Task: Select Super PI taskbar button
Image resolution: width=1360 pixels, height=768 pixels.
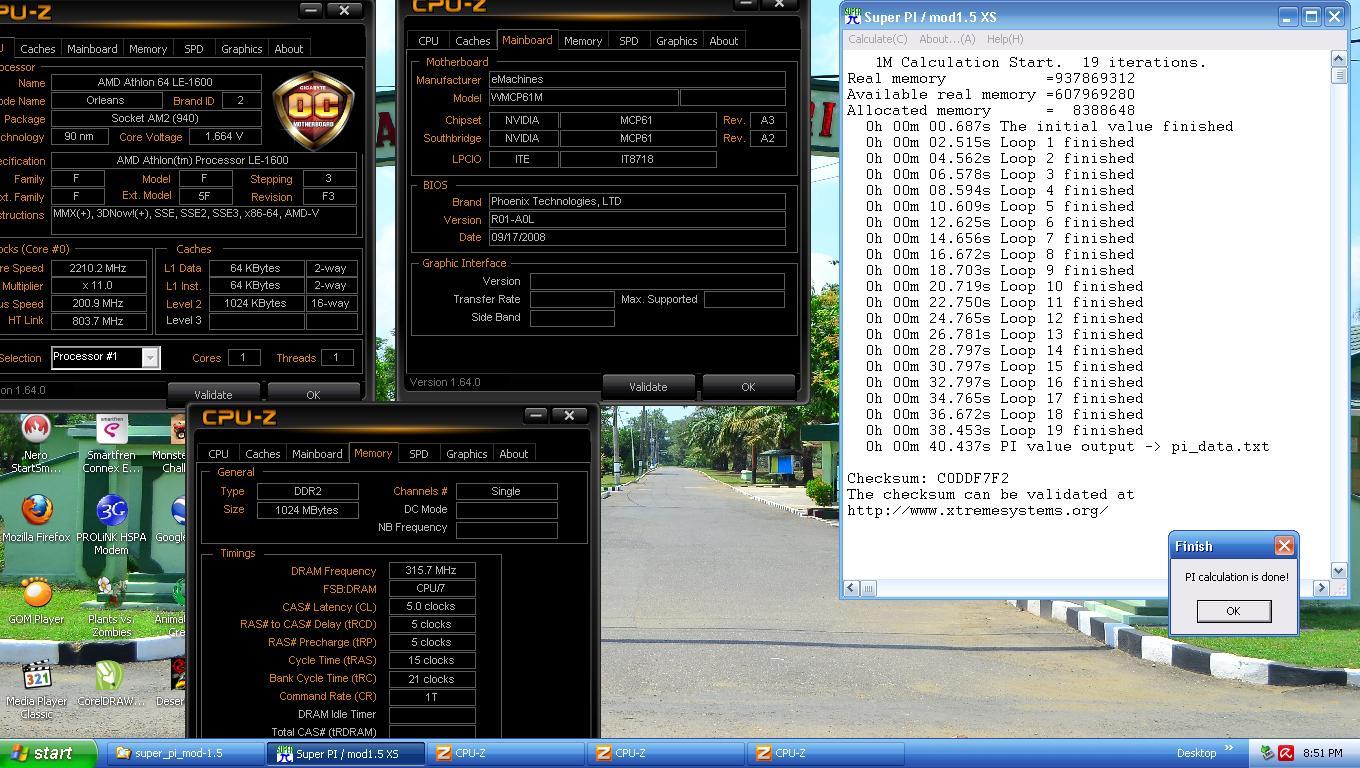Action: tap(346, 753)
